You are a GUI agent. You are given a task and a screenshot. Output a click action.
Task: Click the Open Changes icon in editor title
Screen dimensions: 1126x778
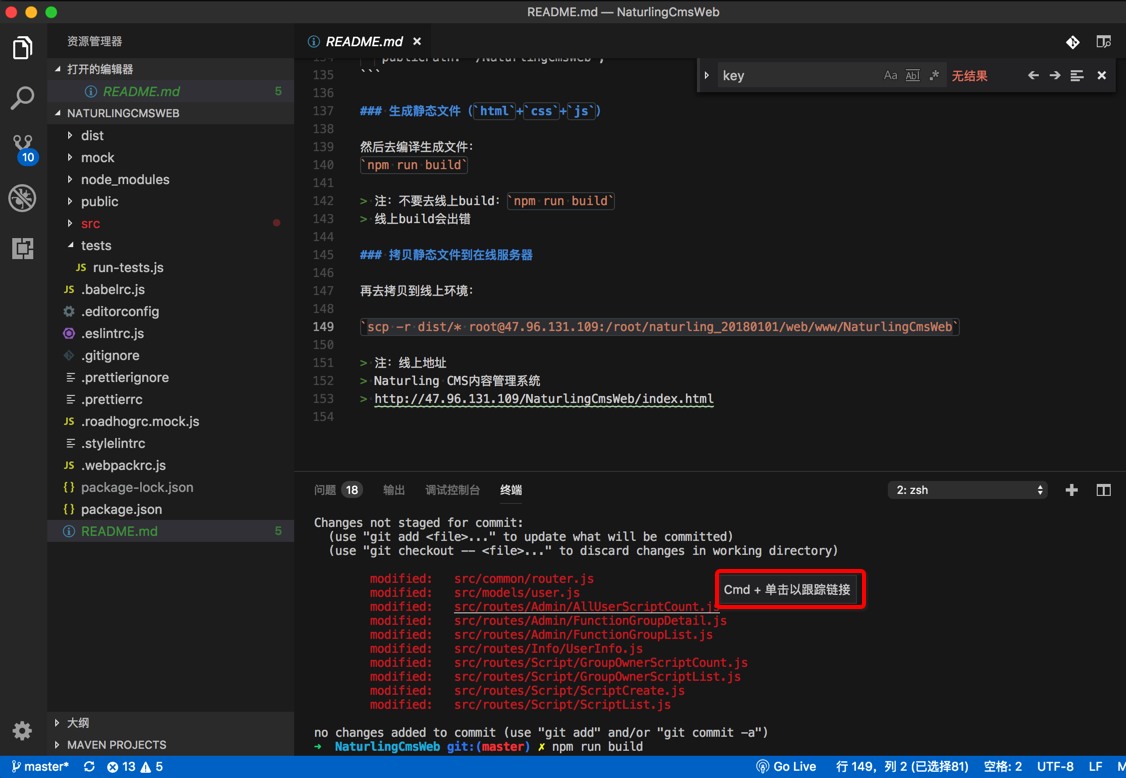click(1072, 42)
